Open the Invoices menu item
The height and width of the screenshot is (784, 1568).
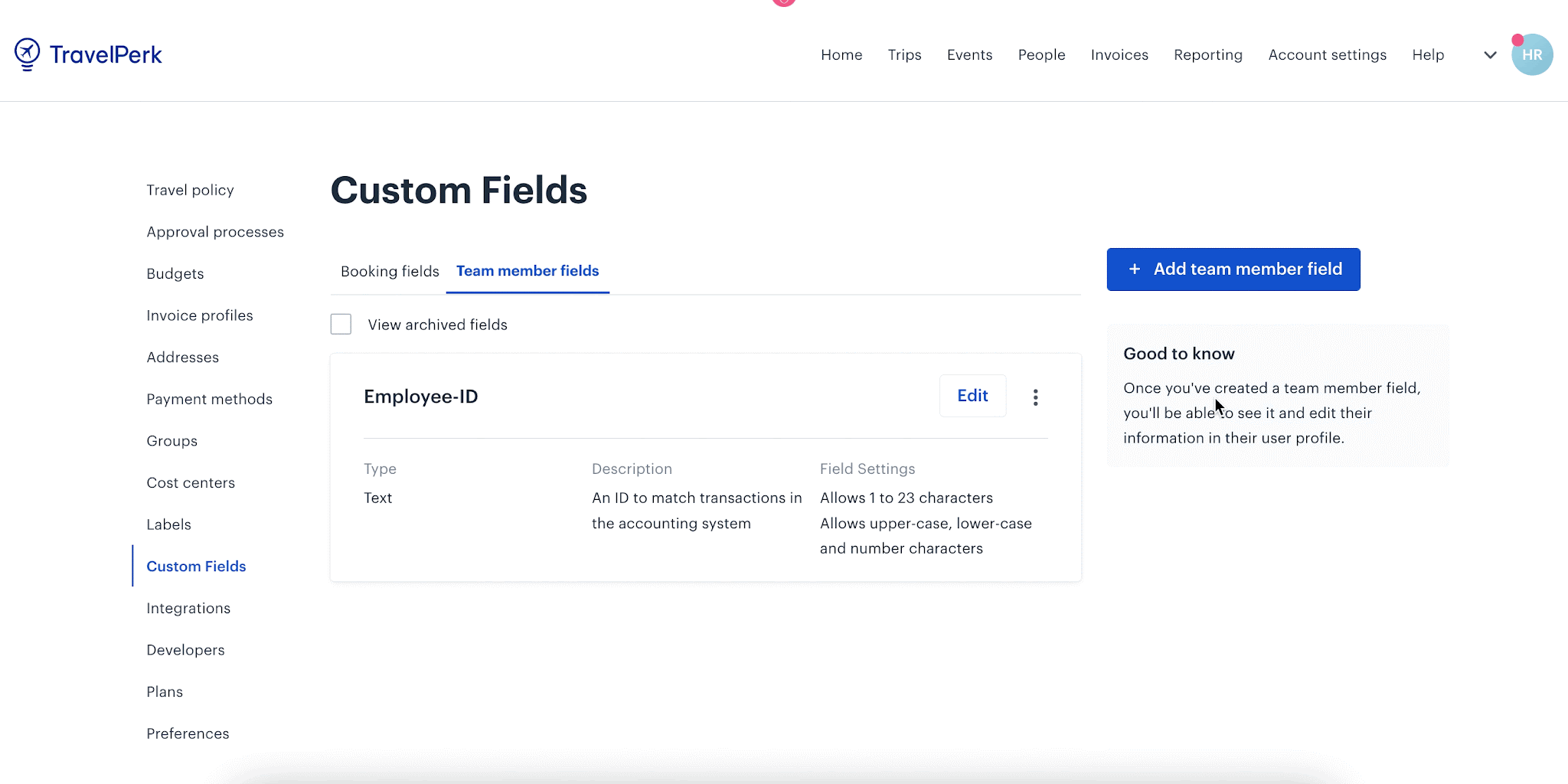pyautogui.click(x=1119, y=55)
